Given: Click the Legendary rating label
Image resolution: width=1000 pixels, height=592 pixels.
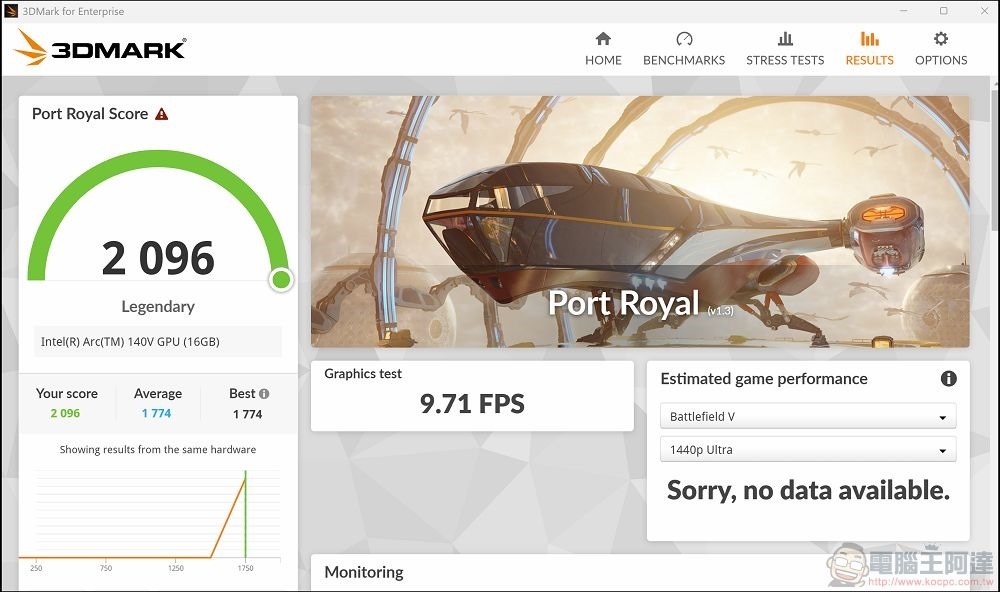Looking at the screenshot, I should pyautogui.click(x=158, y=307).
